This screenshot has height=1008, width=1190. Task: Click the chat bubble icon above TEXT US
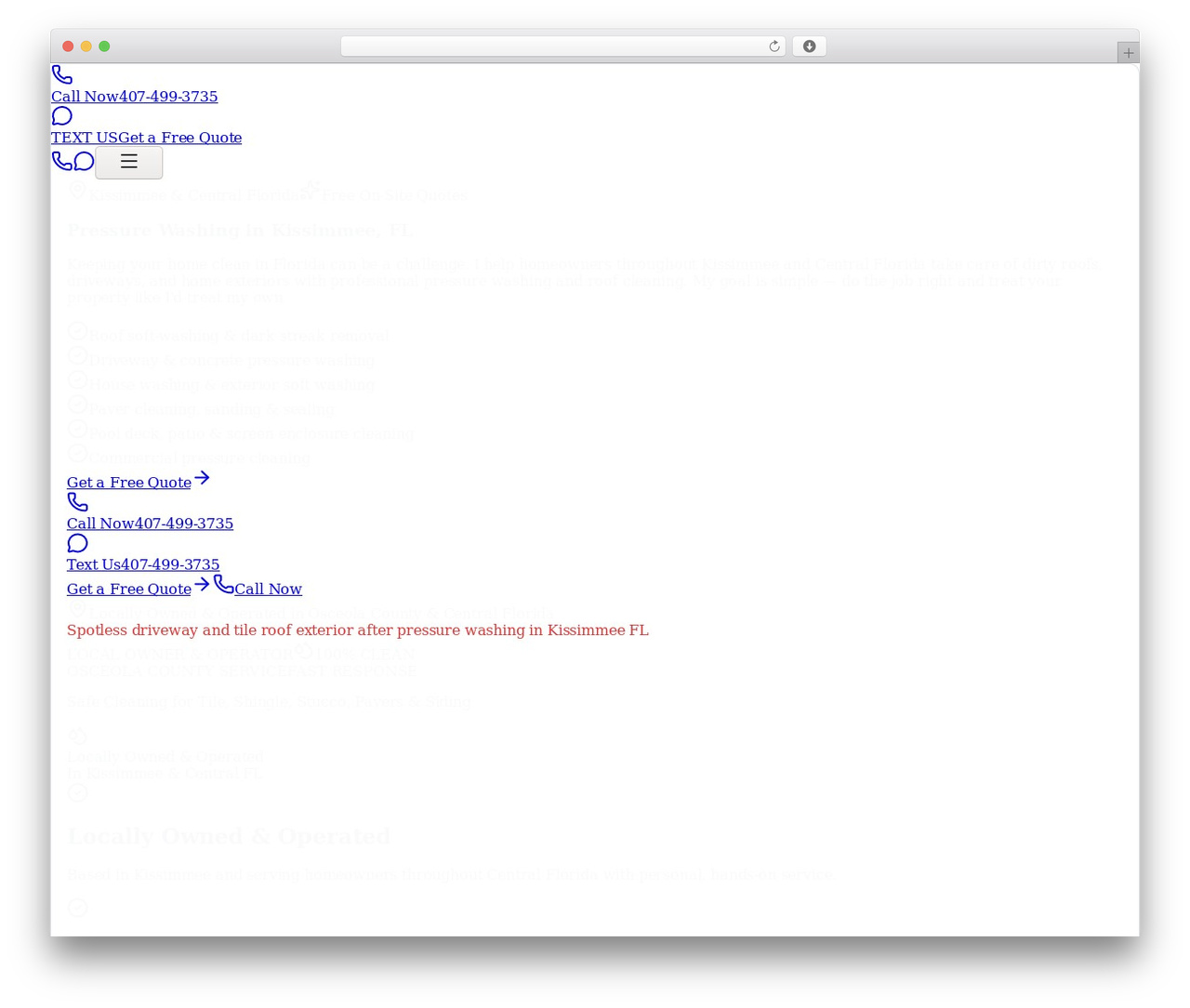(x=62, y=116)
